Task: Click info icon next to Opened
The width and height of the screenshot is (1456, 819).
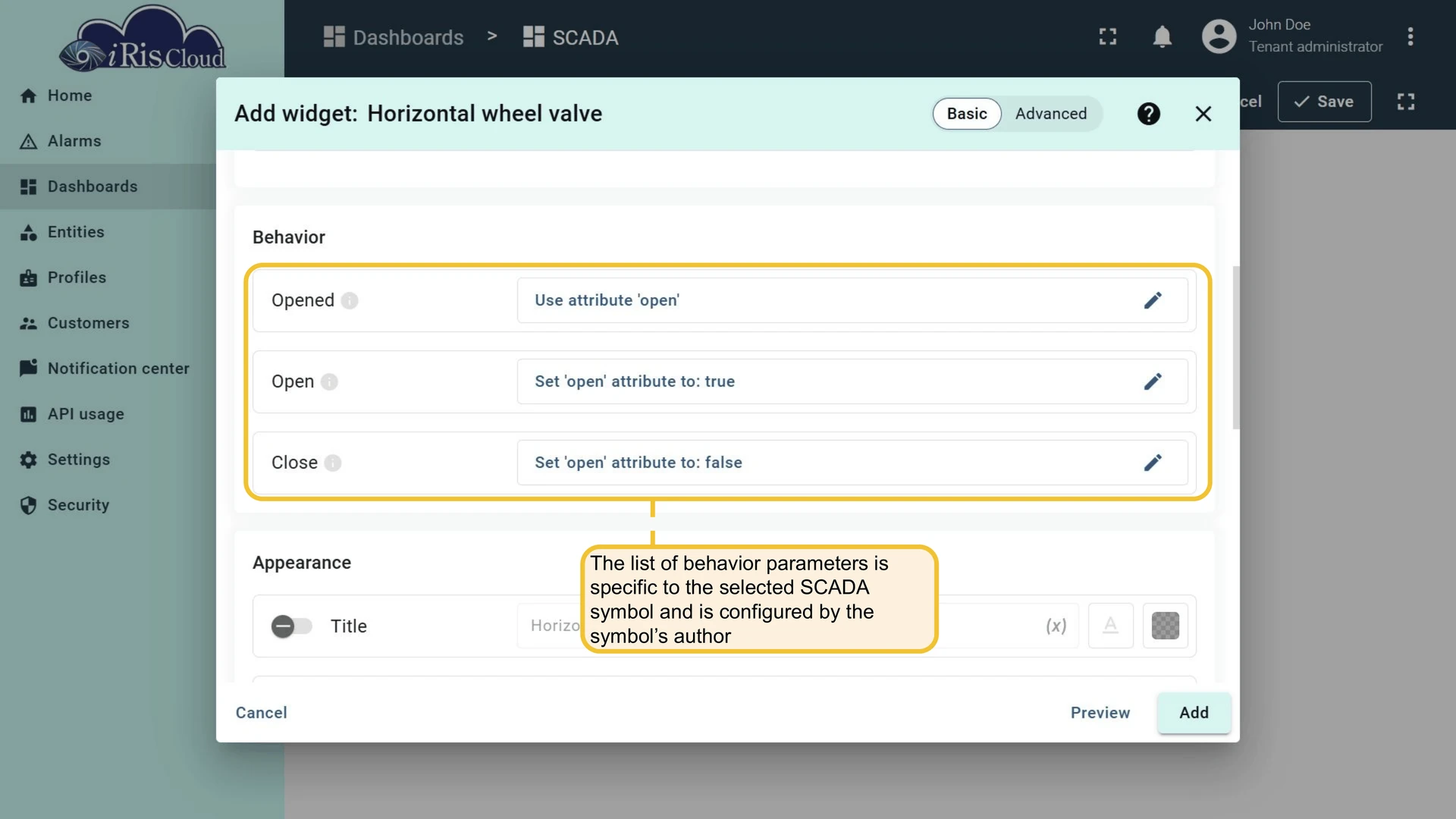Action: [350, 300]
